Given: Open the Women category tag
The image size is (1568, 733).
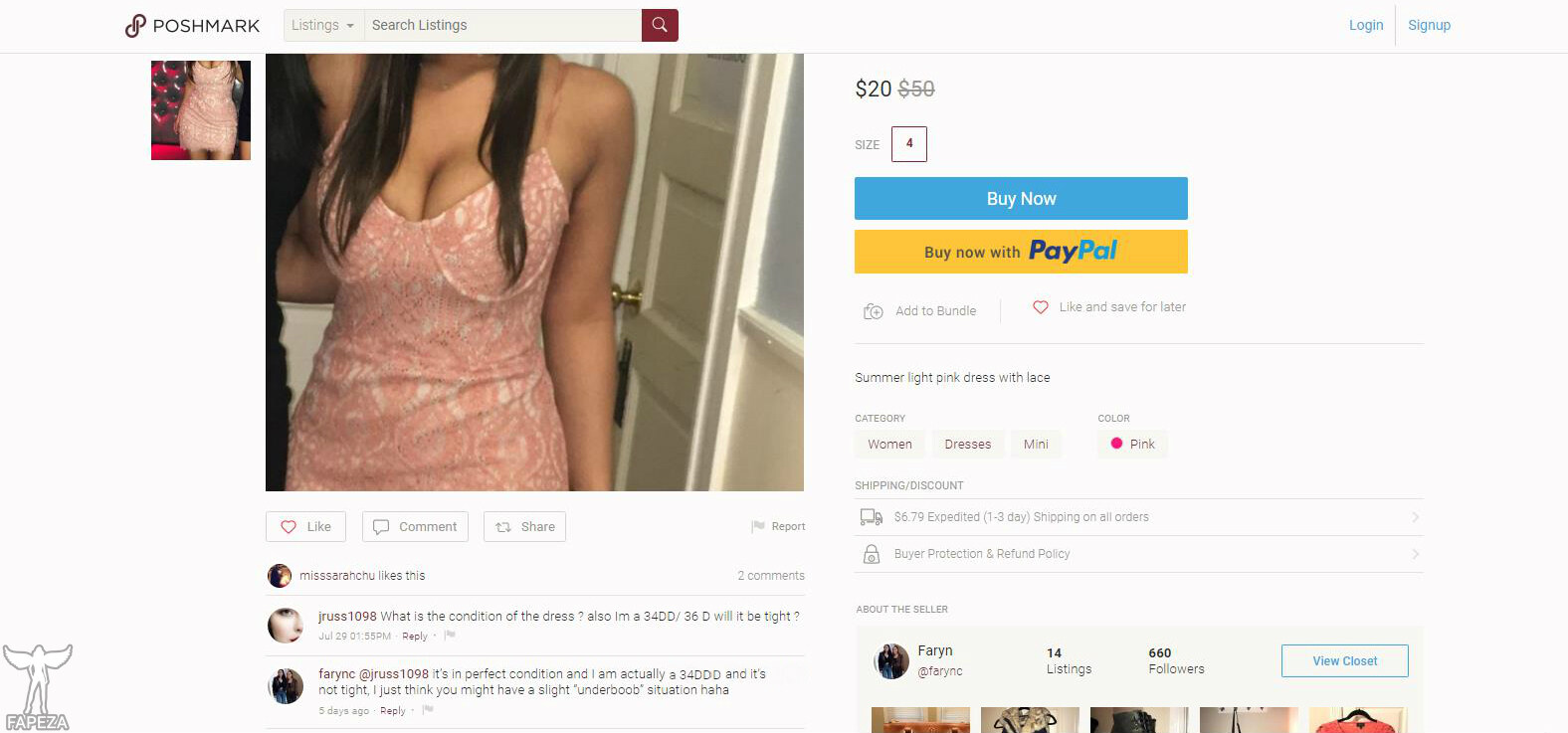Looking at the screenshot, I should click(889, 445).
